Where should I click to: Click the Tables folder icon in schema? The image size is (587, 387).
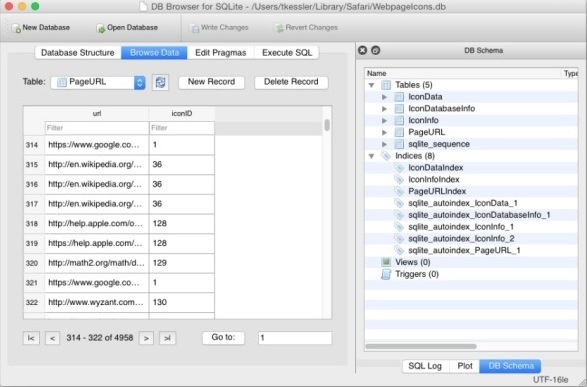tap(386, 85)
